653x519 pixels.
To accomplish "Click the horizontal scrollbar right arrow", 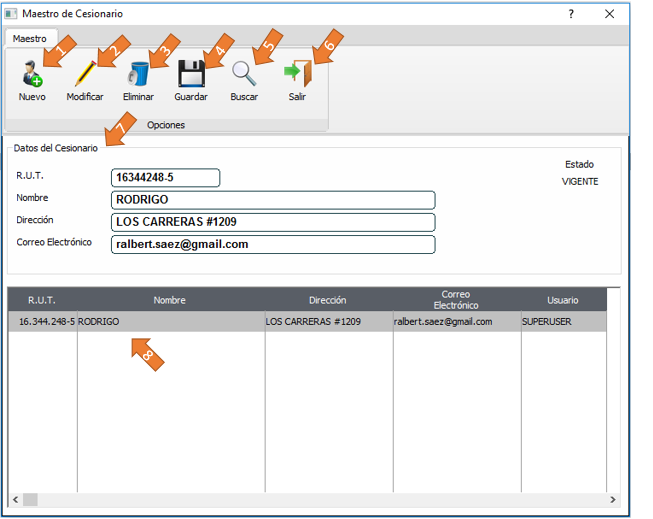I will point(613,499).
